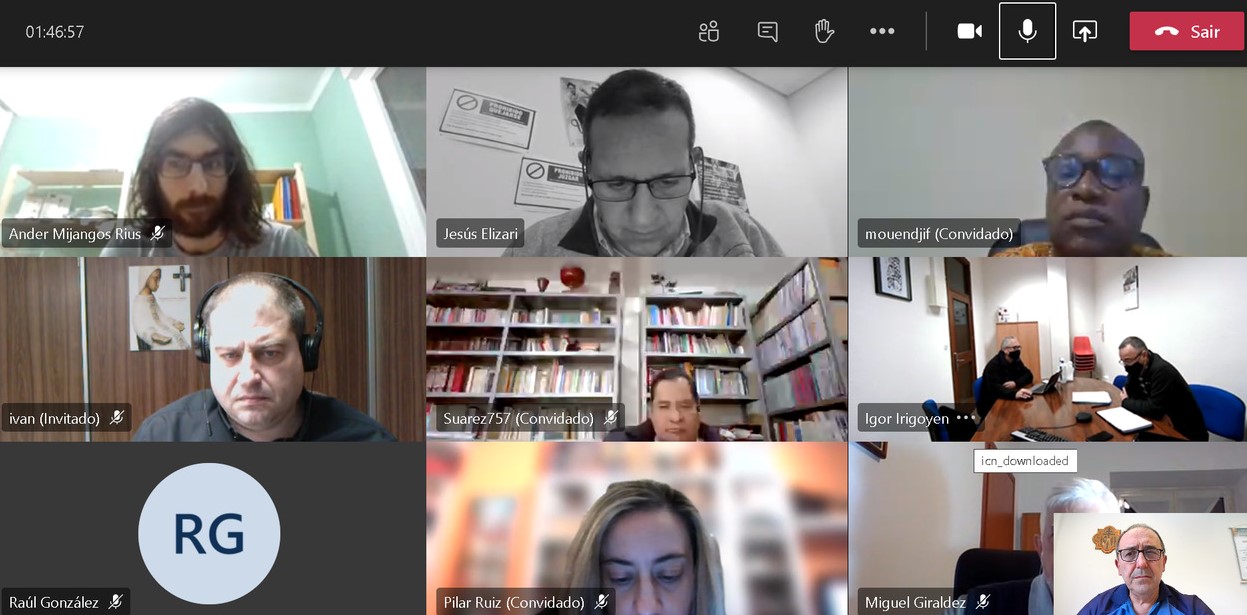This screenshot has height=615, width=1247.
Task: Click muted mic icon beside Ander Mijangos Rius
Action: point(158,234)
